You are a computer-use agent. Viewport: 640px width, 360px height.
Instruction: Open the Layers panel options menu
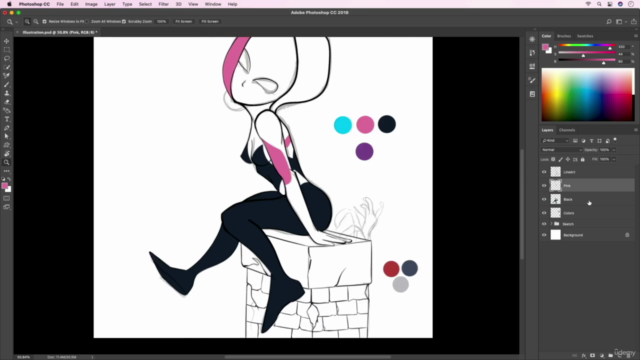tap(636, 130)
